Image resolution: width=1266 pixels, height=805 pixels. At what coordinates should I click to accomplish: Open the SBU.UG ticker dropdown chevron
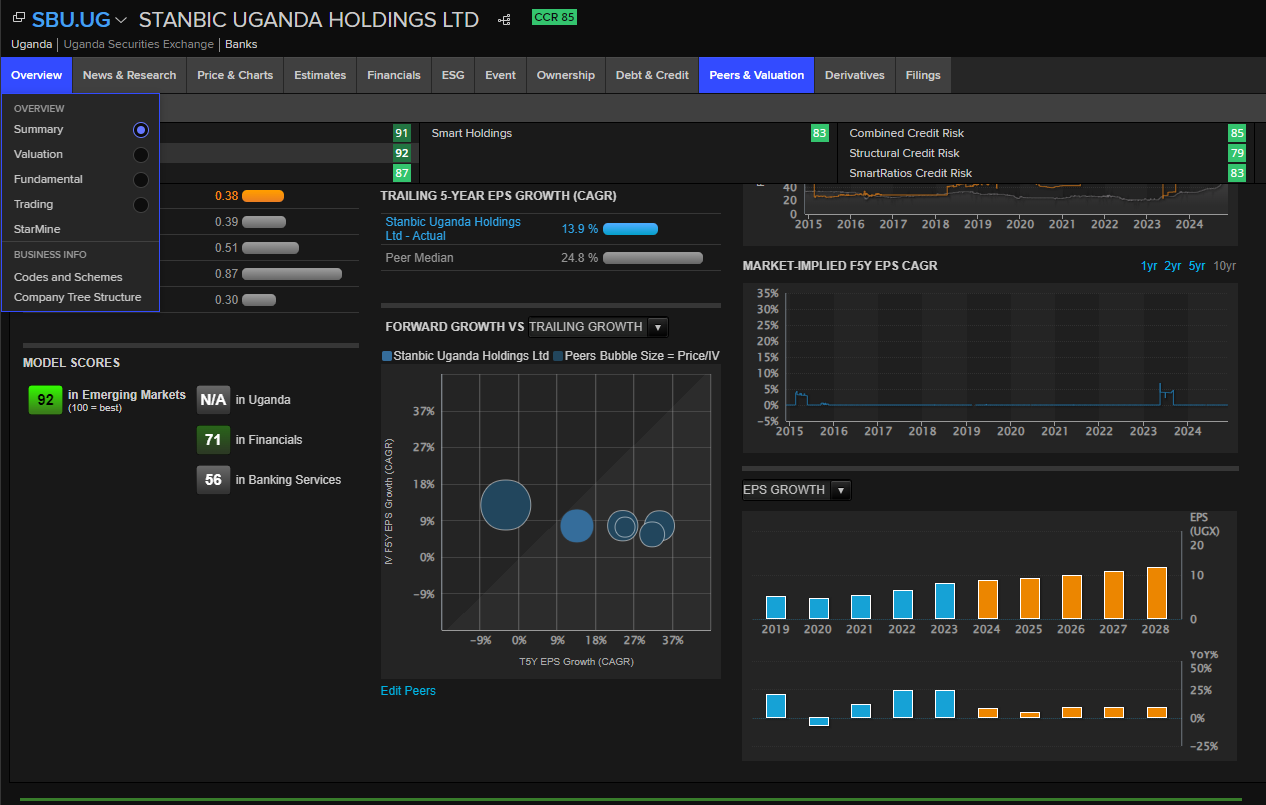[121, 20]
